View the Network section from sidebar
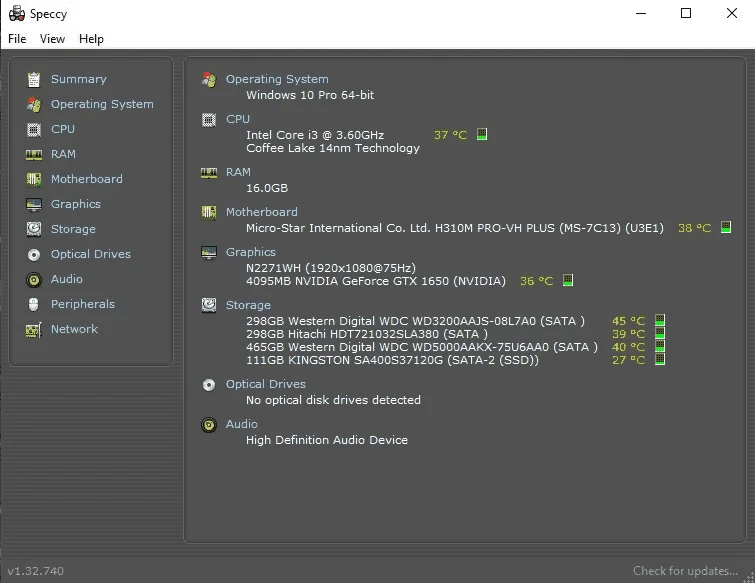 [74, 330]
